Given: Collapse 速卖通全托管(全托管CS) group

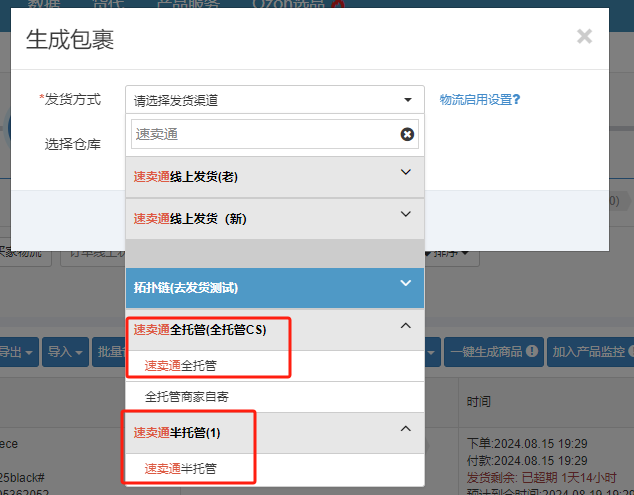Looking at the screenshot, I should 275,330.
